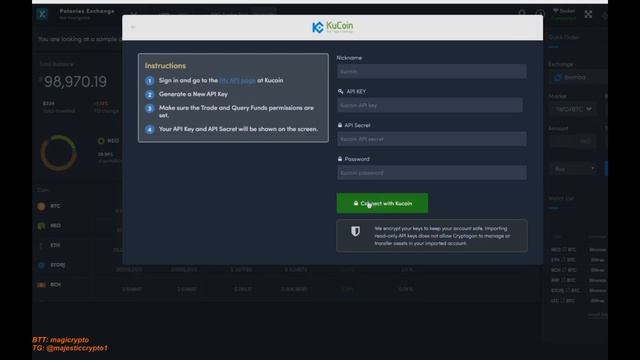This screenshot has height=360, width=640.
Task: Select the BCH coin icon in holdings
Action: (x=41, y=284)
